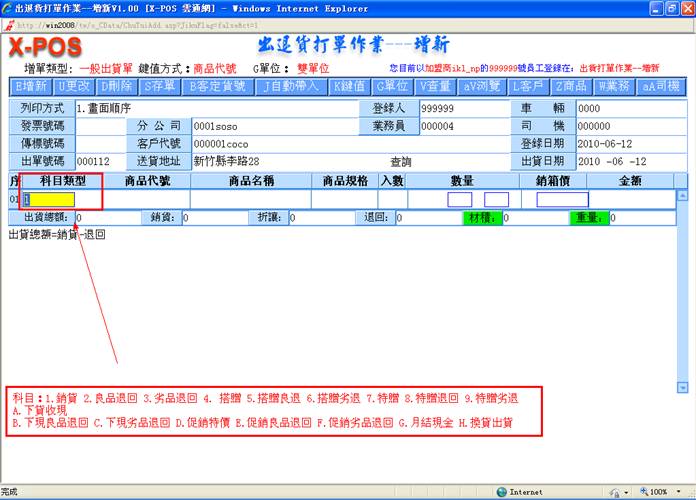Open the V查量 quantity lookup

coord(436,86)
